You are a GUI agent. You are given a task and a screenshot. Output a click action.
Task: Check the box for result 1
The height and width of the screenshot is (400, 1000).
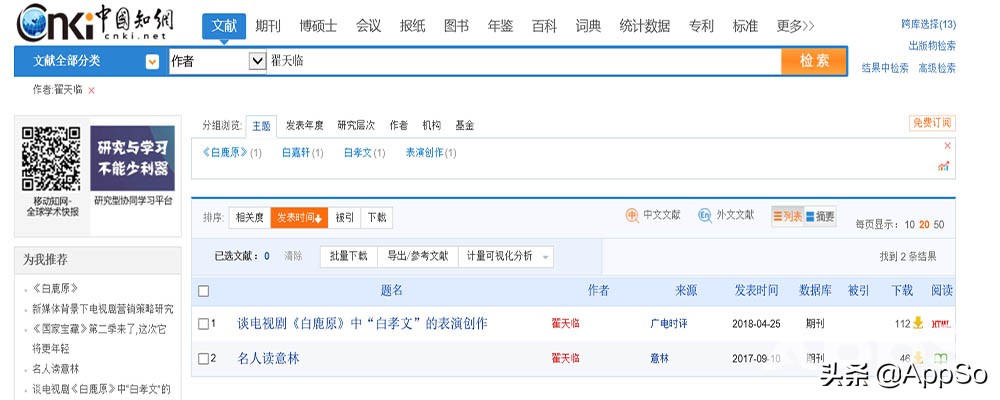(203, 324)
